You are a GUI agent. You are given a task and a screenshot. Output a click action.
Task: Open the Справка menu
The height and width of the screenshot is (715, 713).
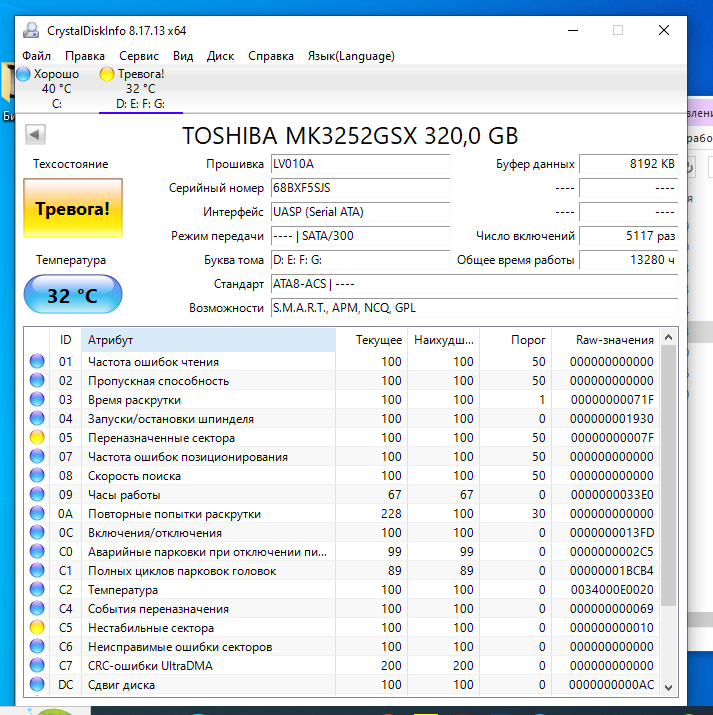point(271,56)
